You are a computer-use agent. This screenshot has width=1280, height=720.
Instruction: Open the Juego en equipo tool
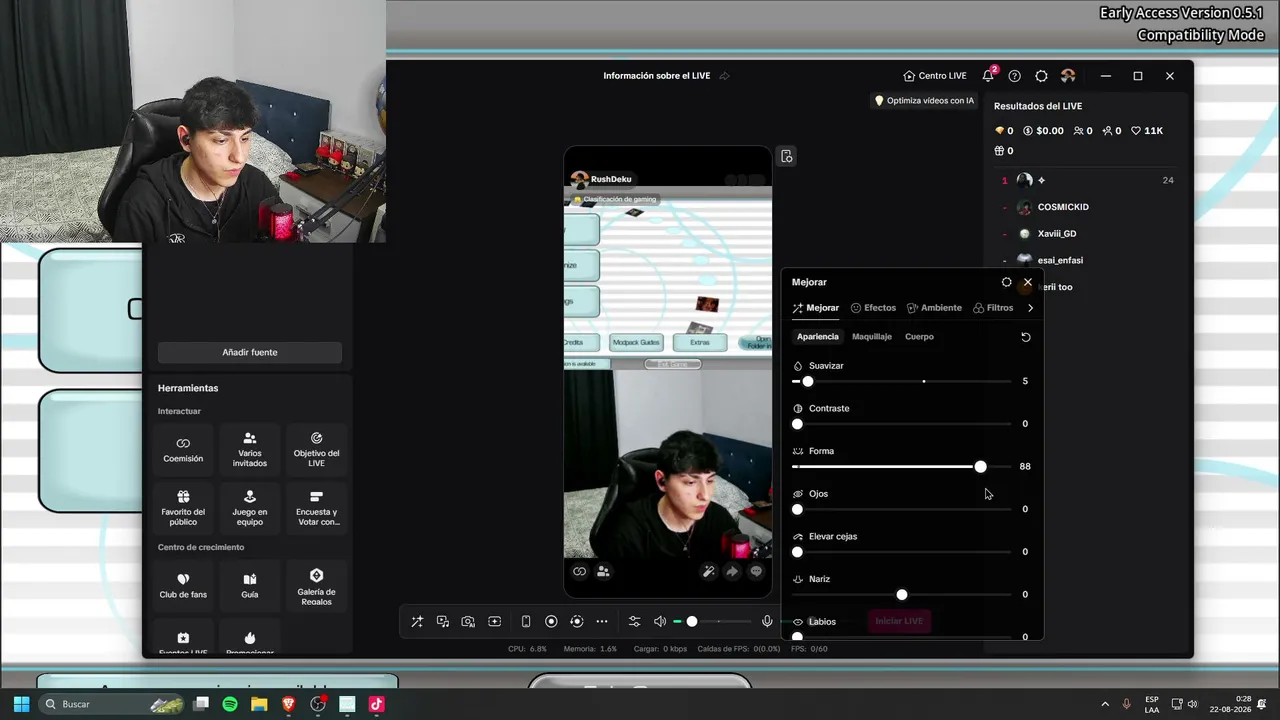tap(250, 508)
